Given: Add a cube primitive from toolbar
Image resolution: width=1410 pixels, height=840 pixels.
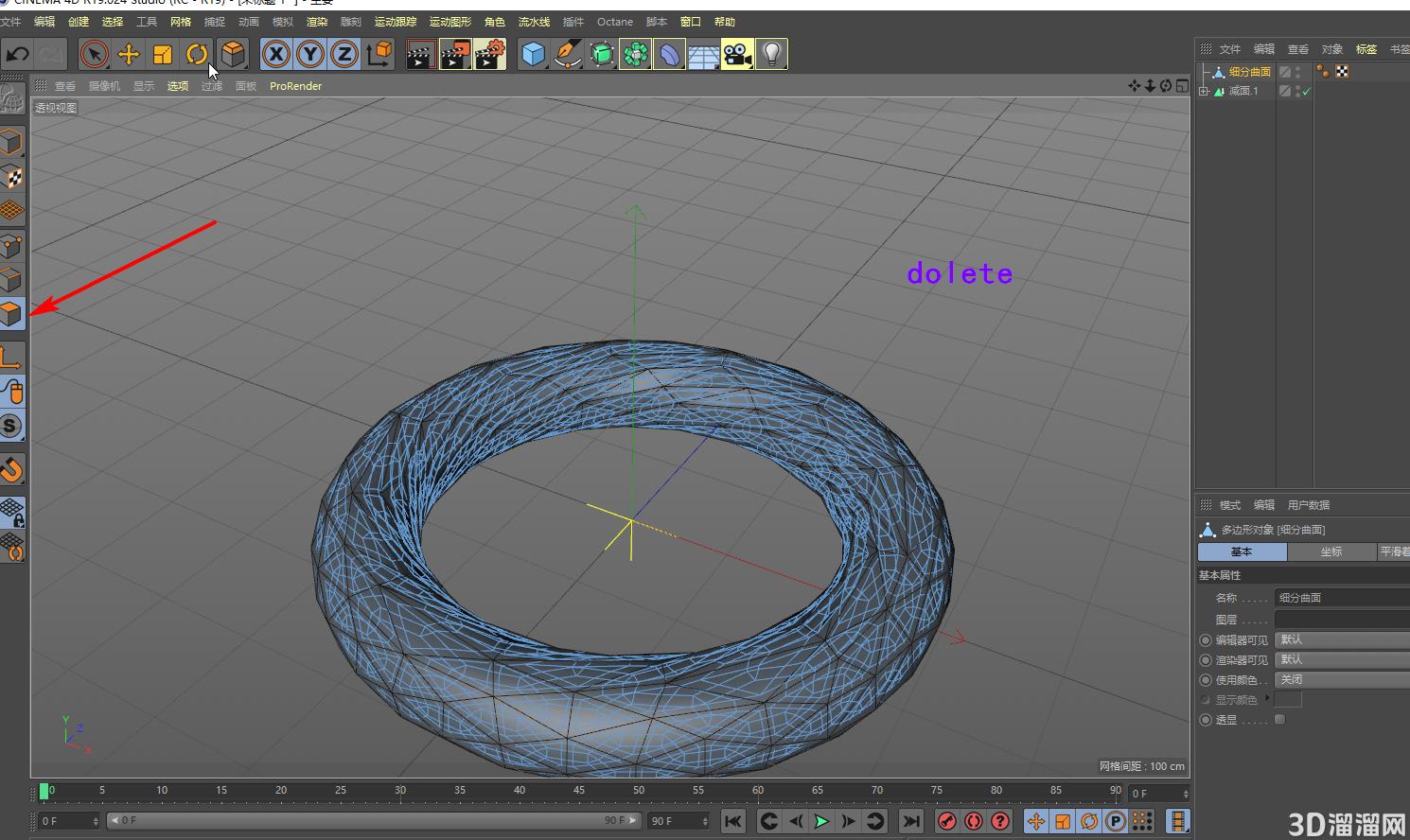Looking at the screenshot, I should (x=533, y=54).
